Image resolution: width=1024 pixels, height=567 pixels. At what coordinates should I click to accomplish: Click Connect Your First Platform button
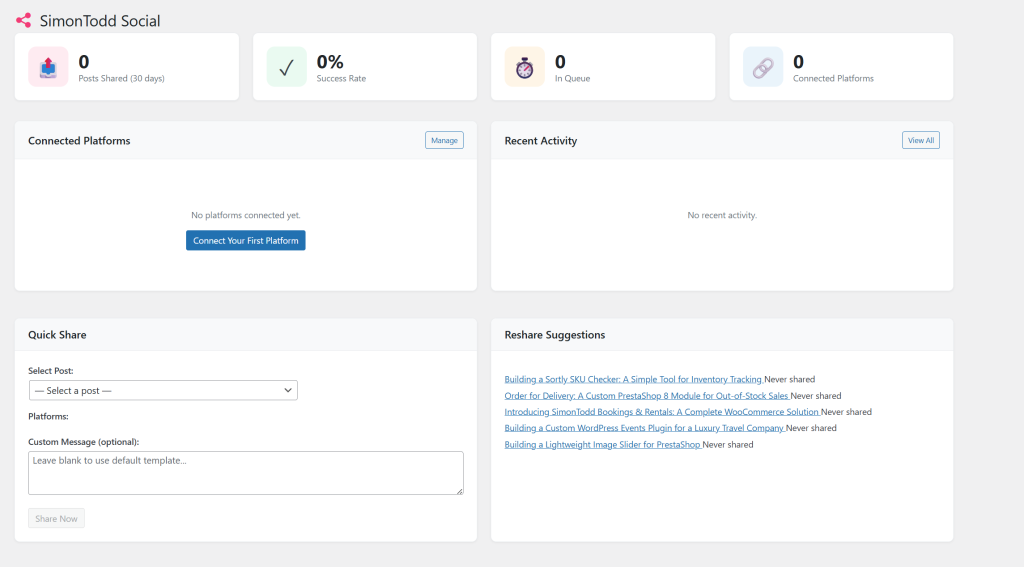pos(245,240)
